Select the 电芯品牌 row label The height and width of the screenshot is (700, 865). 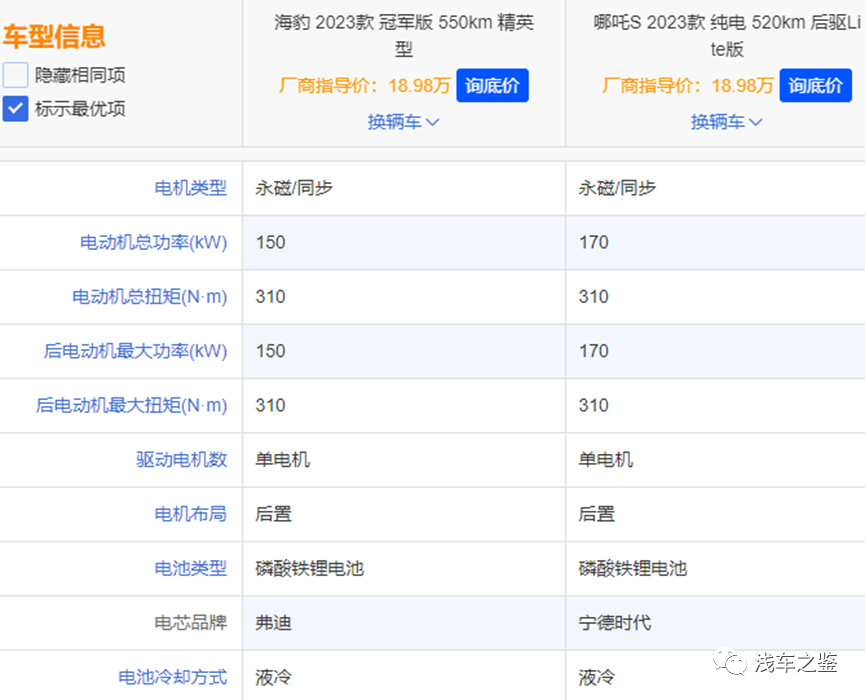(190, 623)
